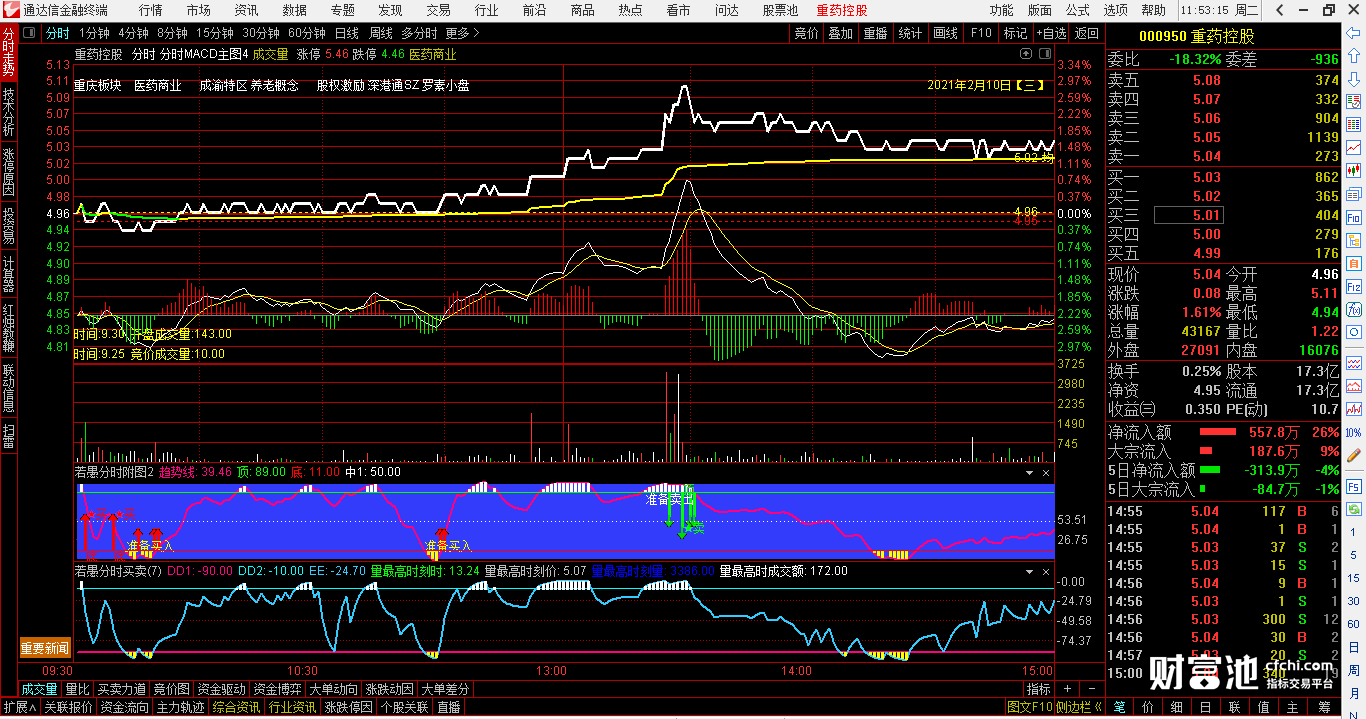Viewport: 1366px width, 719px height.
Task: Open the 若愚分时附图2 panel dropdown arrow
Action: 1029,472
